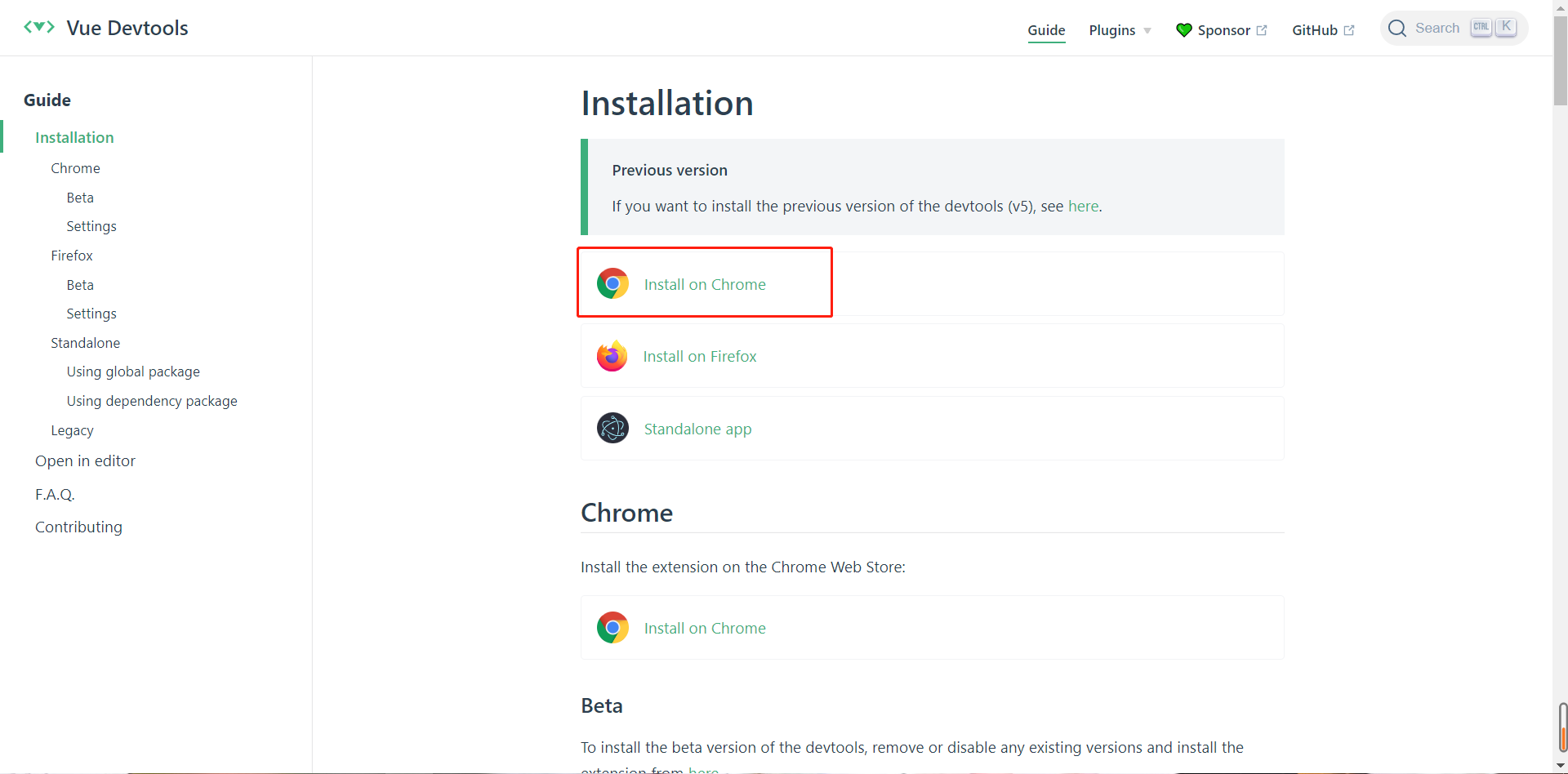The image size is (1568, 774).
Task: Go to Chrome section in sidebar
Action: (x=75, y=168)
